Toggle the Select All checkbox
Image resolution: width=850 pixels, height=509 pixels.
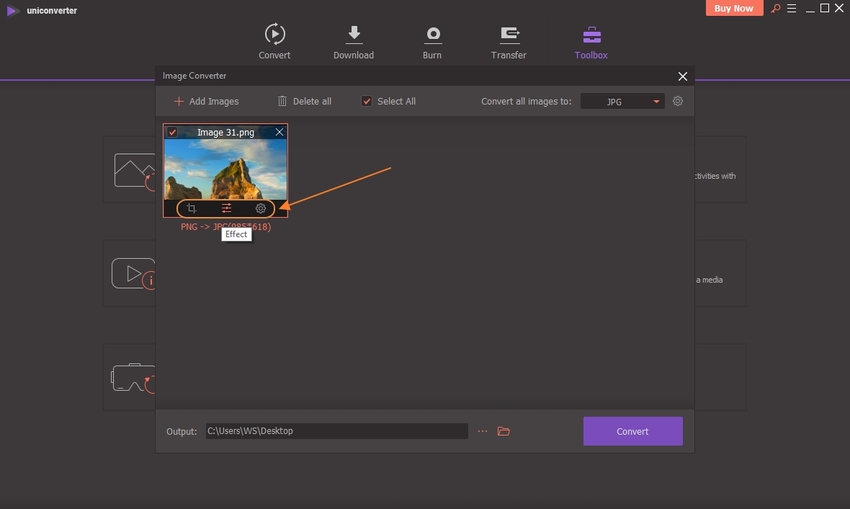click(367, 101)
